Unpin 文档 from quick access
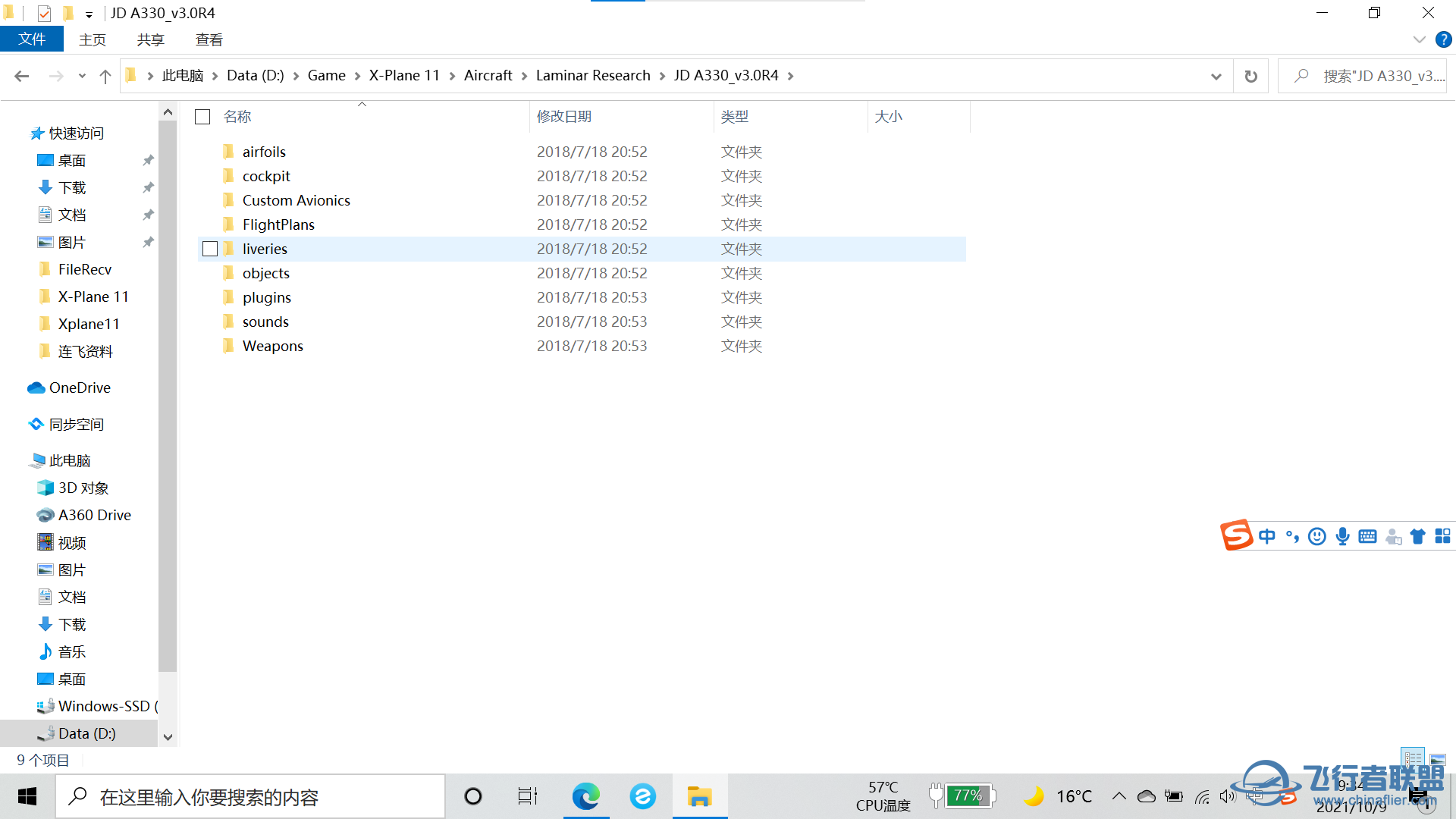This screenshot has width=1456, height=819. (x=149, y=215)
